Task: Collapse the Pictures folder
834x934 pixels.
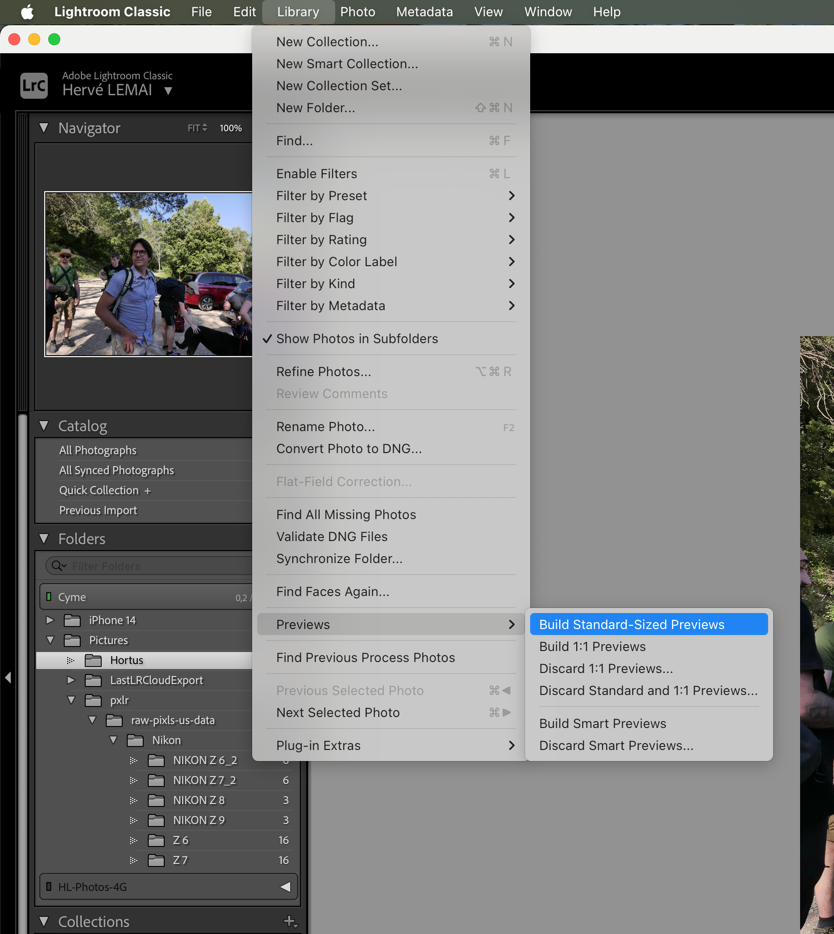Action: tap(50, 640)
